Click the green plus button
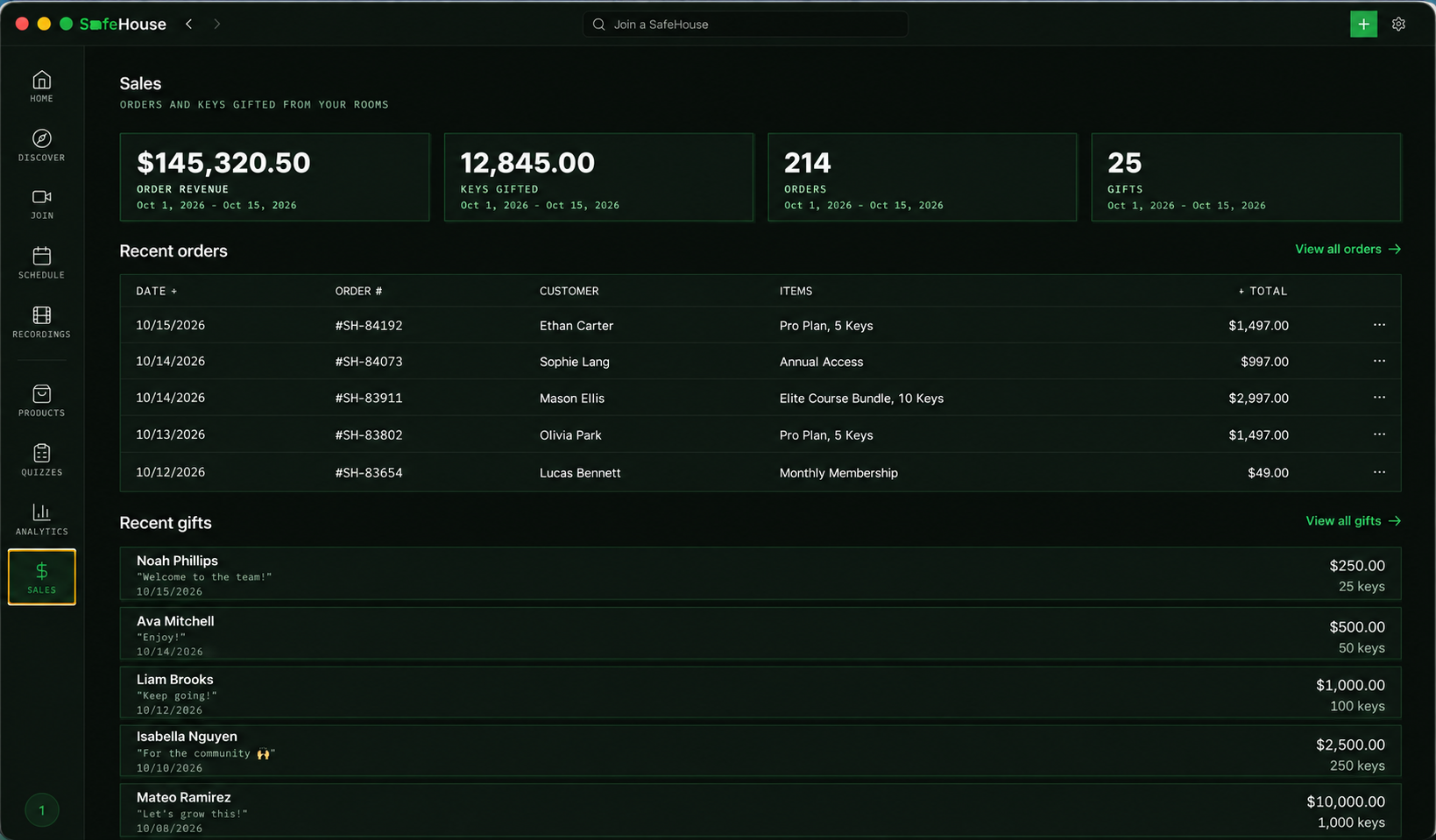Viewport: 1436px width, 840px height. [x=1363, y=25]
